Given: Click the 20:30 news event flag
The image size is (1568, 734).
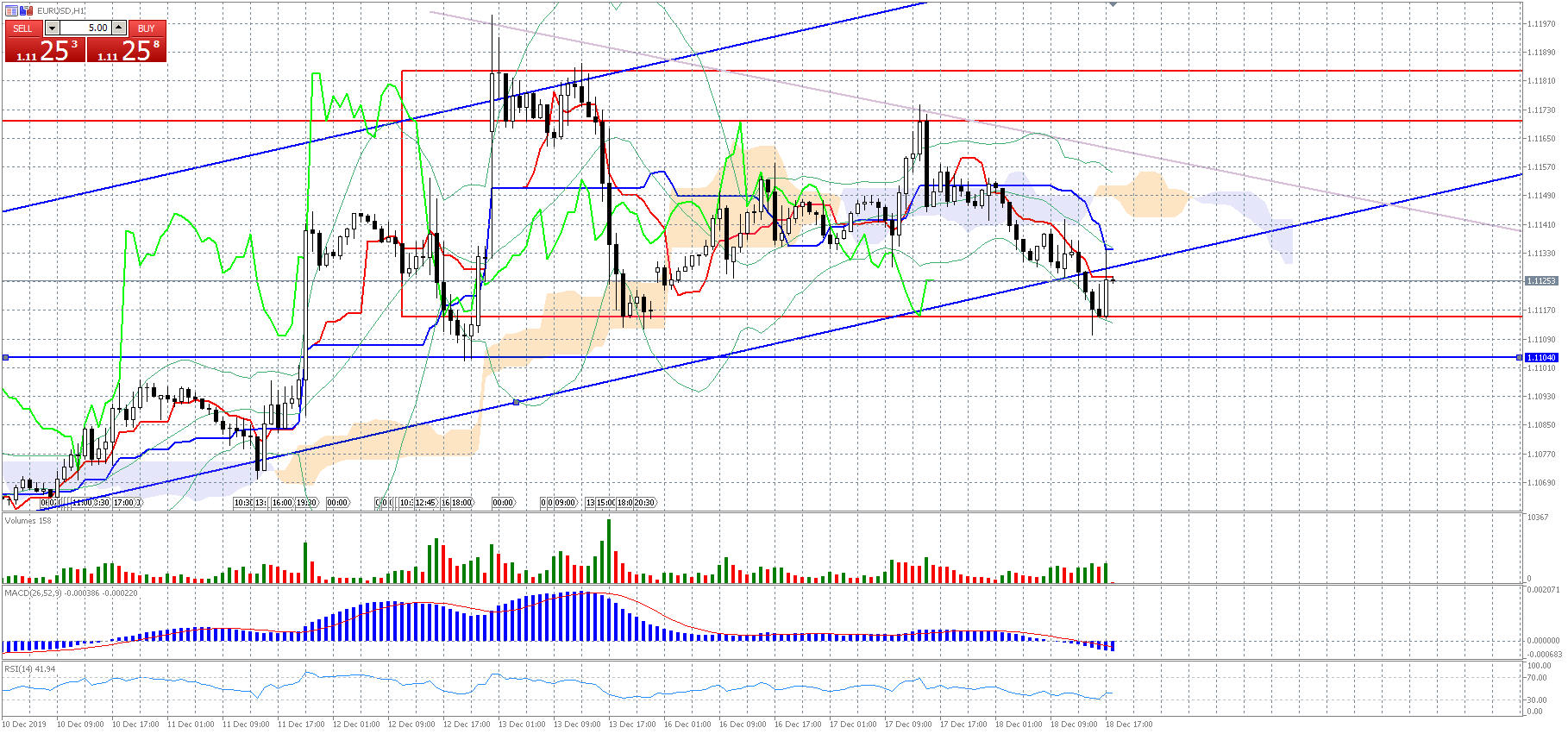Looking at the screenshot, I should tap(644, 503).
